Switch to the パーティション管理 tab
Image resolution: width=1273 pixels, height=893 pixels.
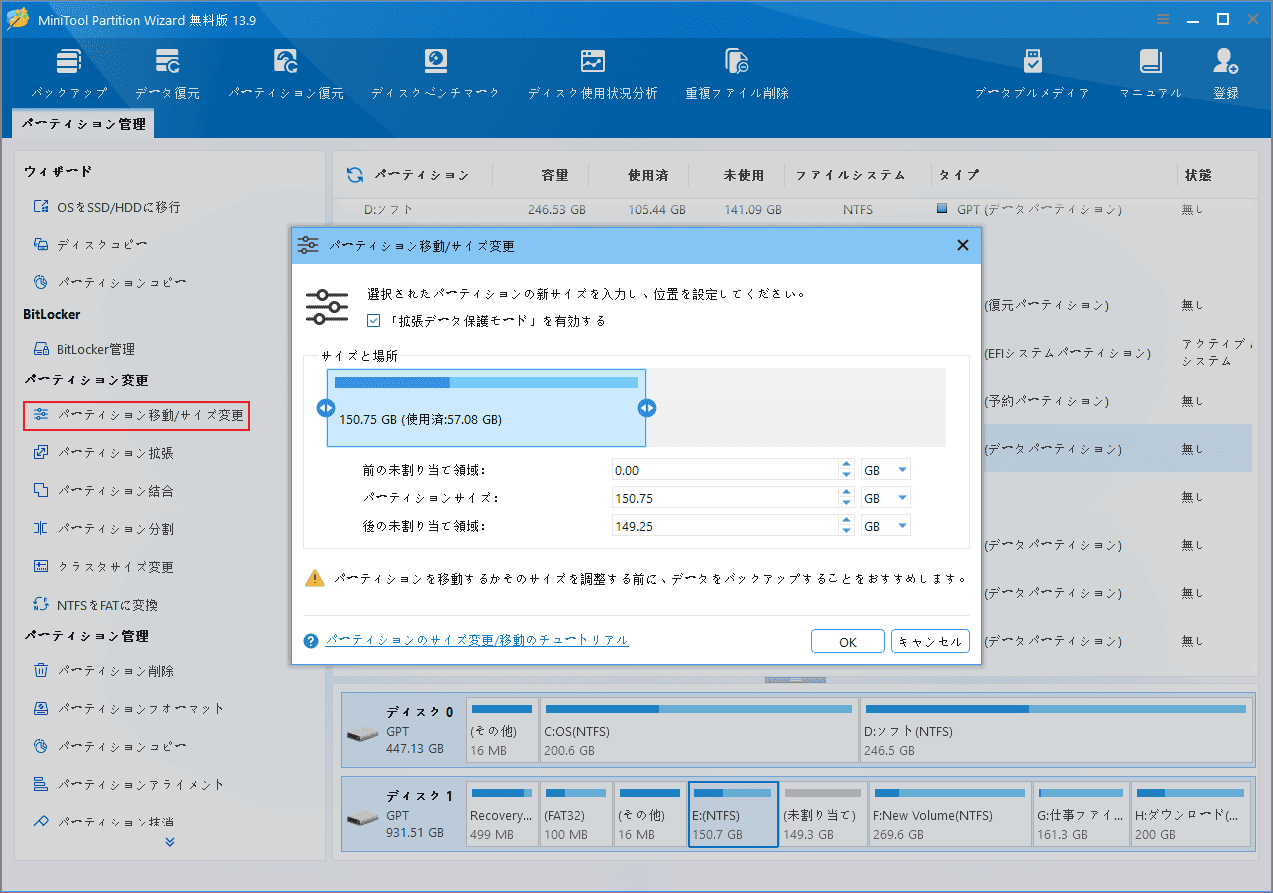pos(84,125)
